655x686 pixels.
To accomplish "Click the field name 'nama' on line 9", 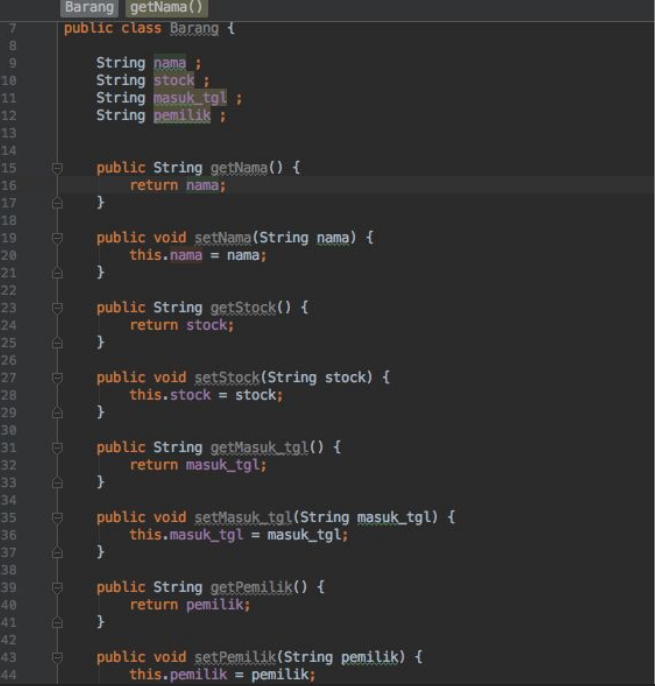I will [170, 63].
